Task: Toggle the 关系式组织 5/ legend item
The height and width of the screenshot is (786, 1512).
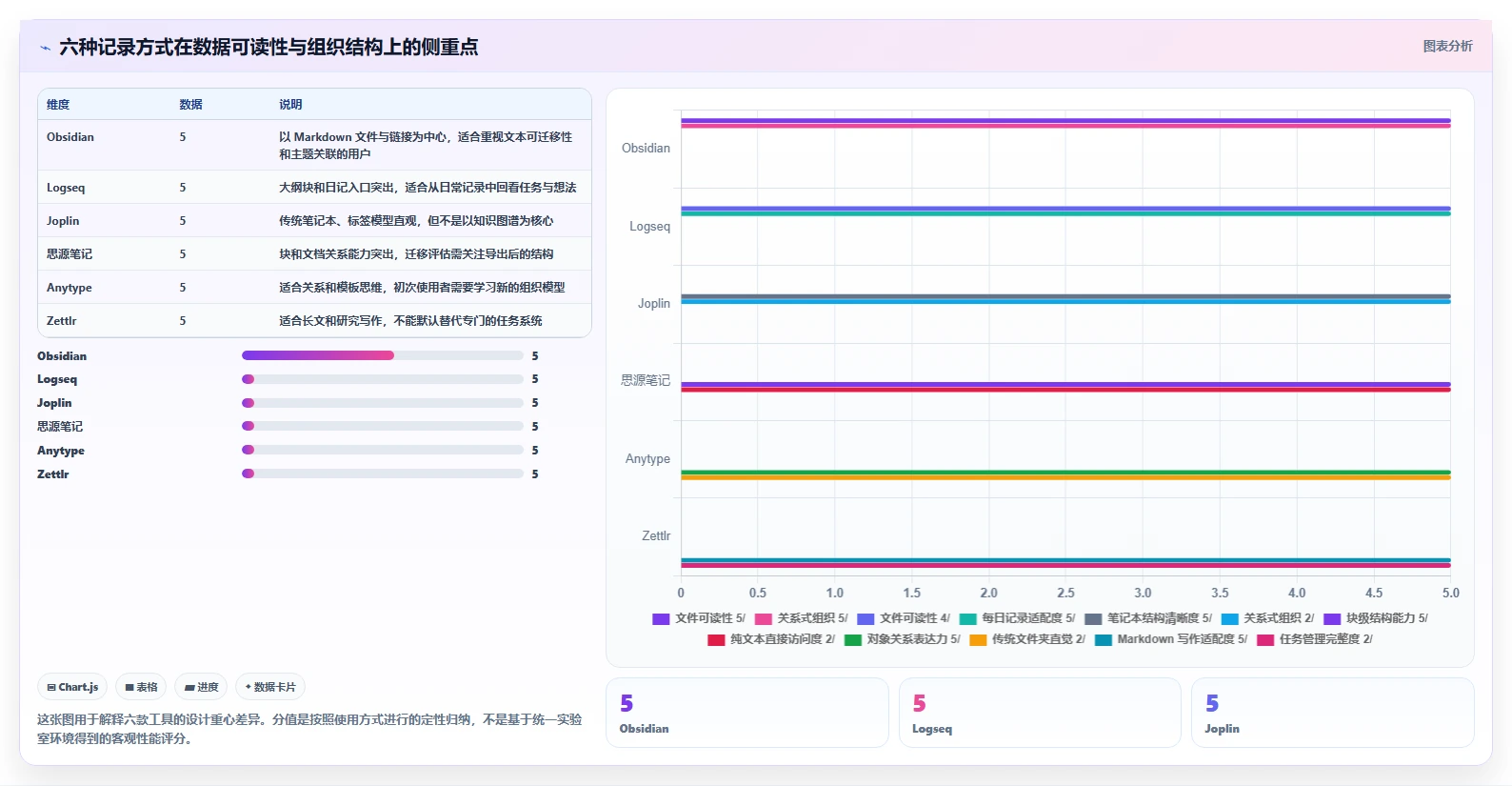Action: (801, 618)
